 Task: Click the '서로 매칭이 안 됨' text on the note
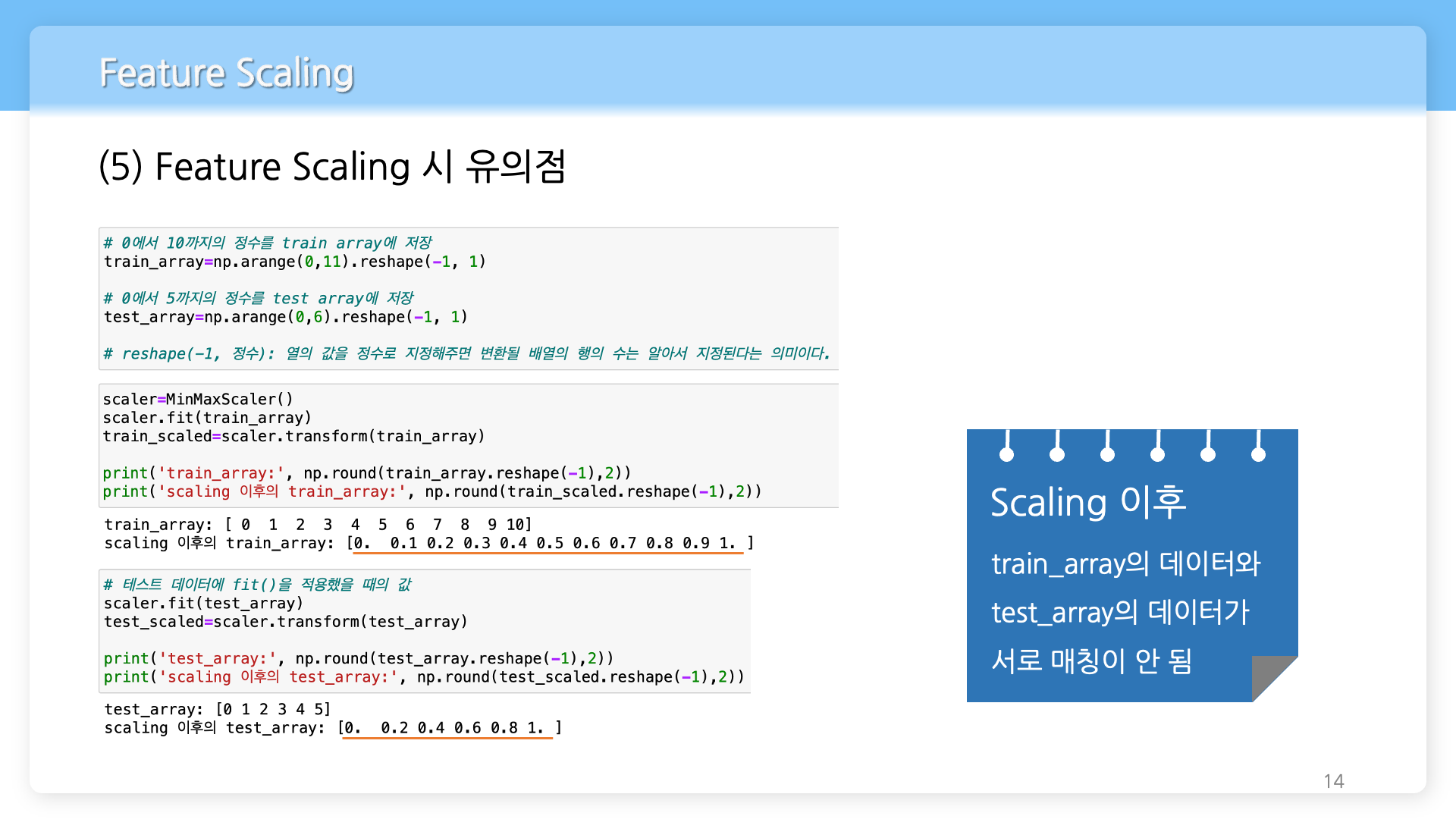click(x=1091, y=661)
